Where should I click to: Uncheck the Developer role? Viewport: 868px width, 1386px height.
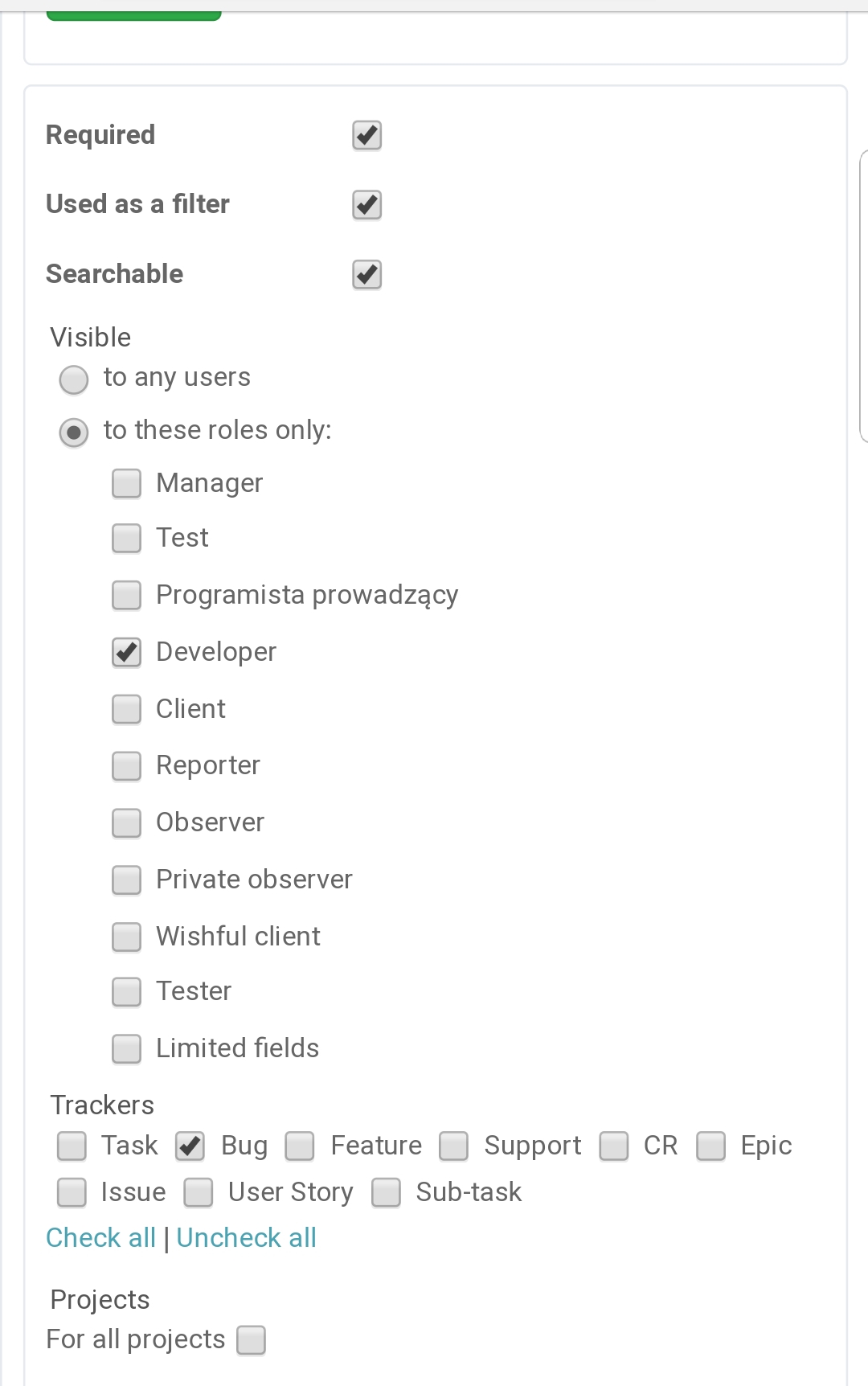[126, 653]
